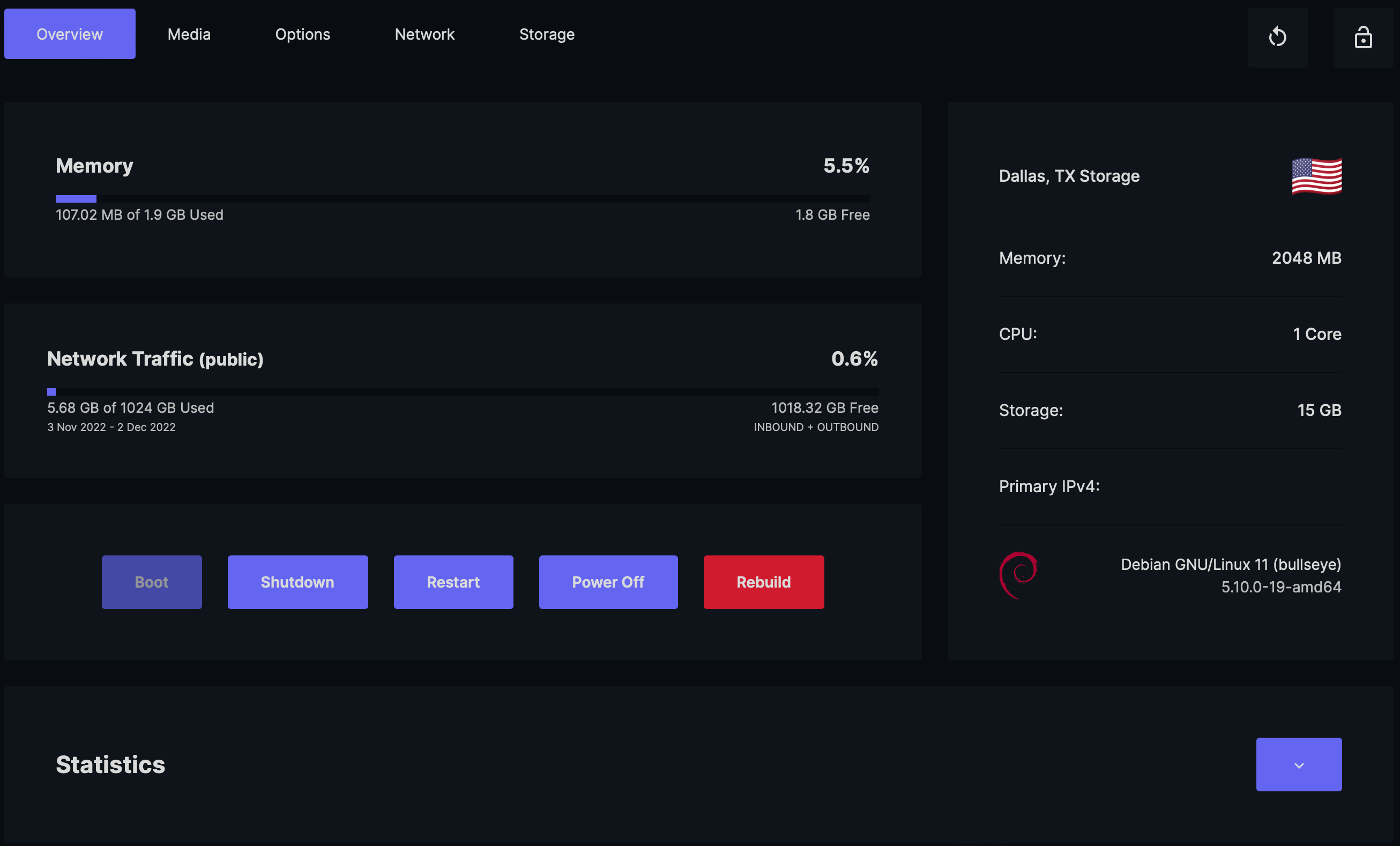Image resolution: width=1400 pixels, height=846 pixels.
Task: Click the Memory usage progress bar
Action: point(463,199)
